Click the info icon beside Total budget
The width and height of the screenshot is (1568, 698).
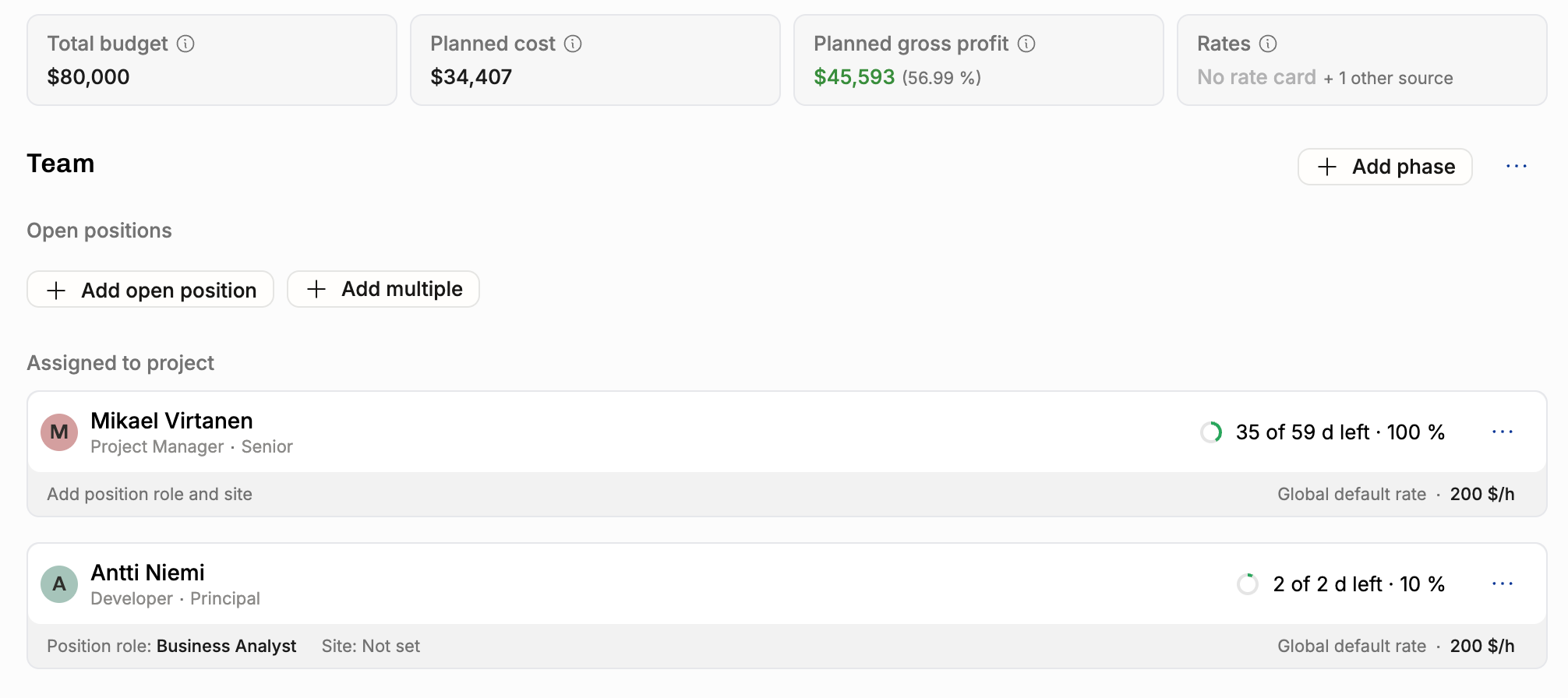pos(185,44)
